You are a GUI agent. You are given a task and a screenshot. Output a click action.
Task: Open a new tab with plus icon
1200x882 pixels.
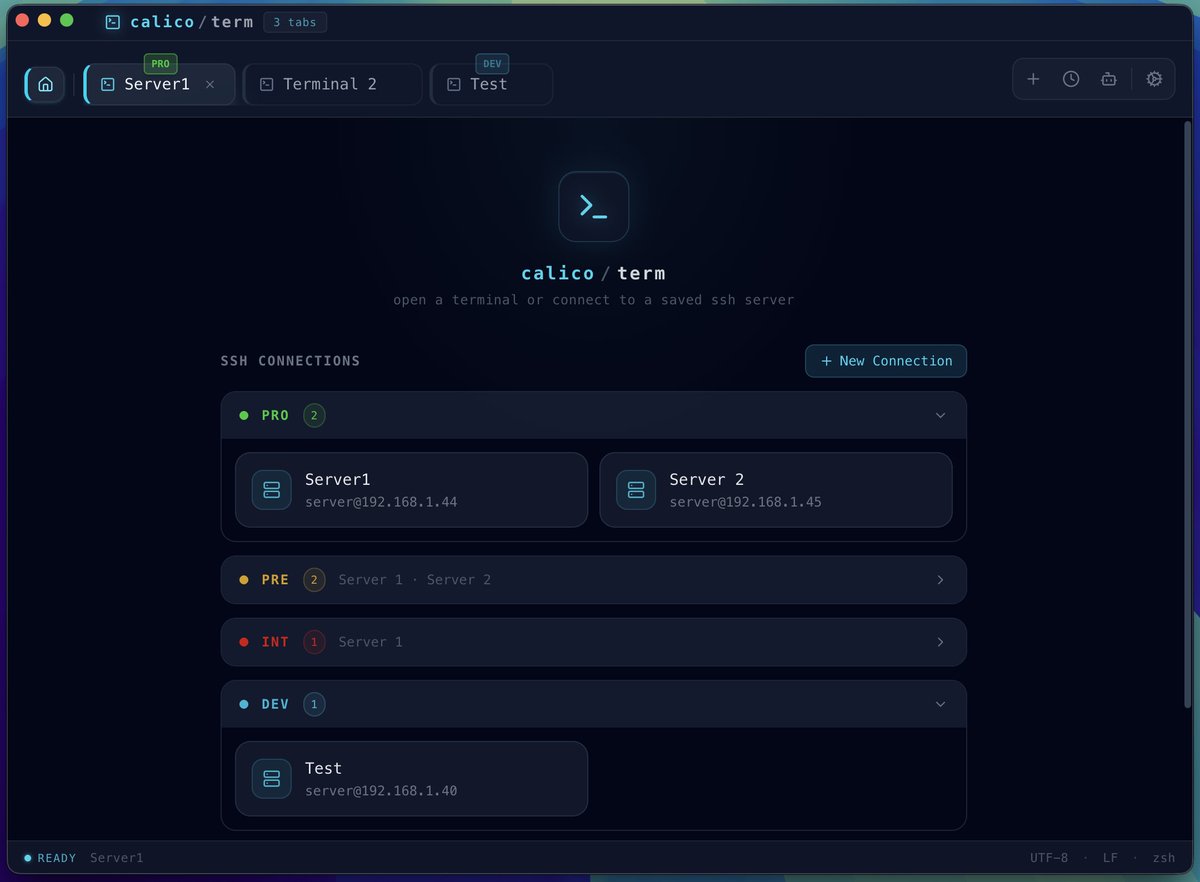[x=1033, y=79]
